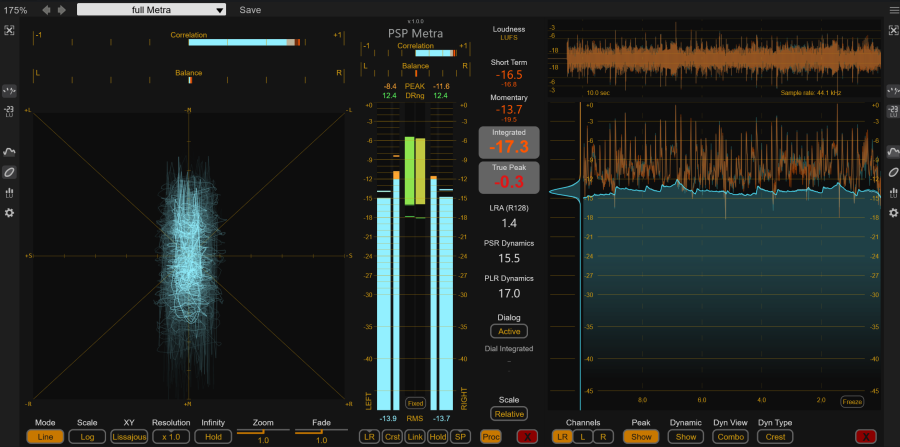Click the expand panel icon at top left
900x447 pixels.
point(9,31)
